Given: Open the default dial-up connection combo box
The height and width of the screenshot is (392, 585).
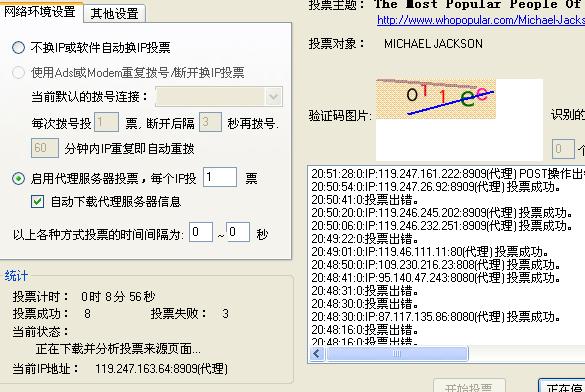Looking at the screenshot, I should point(219,97).
